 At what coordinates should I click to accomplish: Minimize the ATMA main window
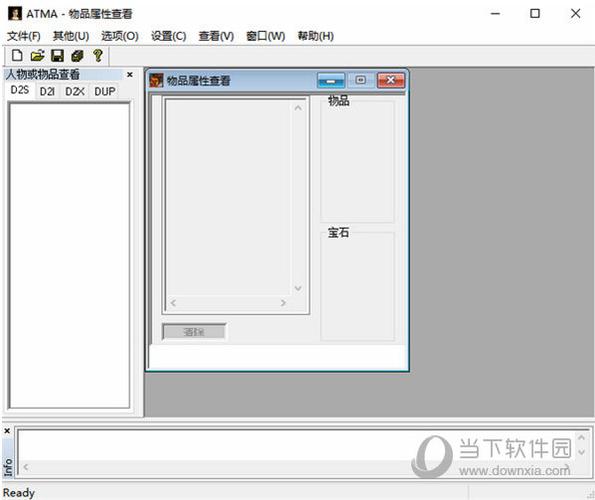[x=495, y=14]
